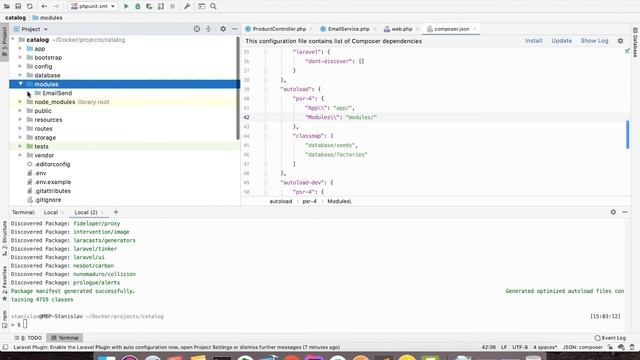Open the Project panel gear options
640x360 pixels.
[x=223, y=29]
